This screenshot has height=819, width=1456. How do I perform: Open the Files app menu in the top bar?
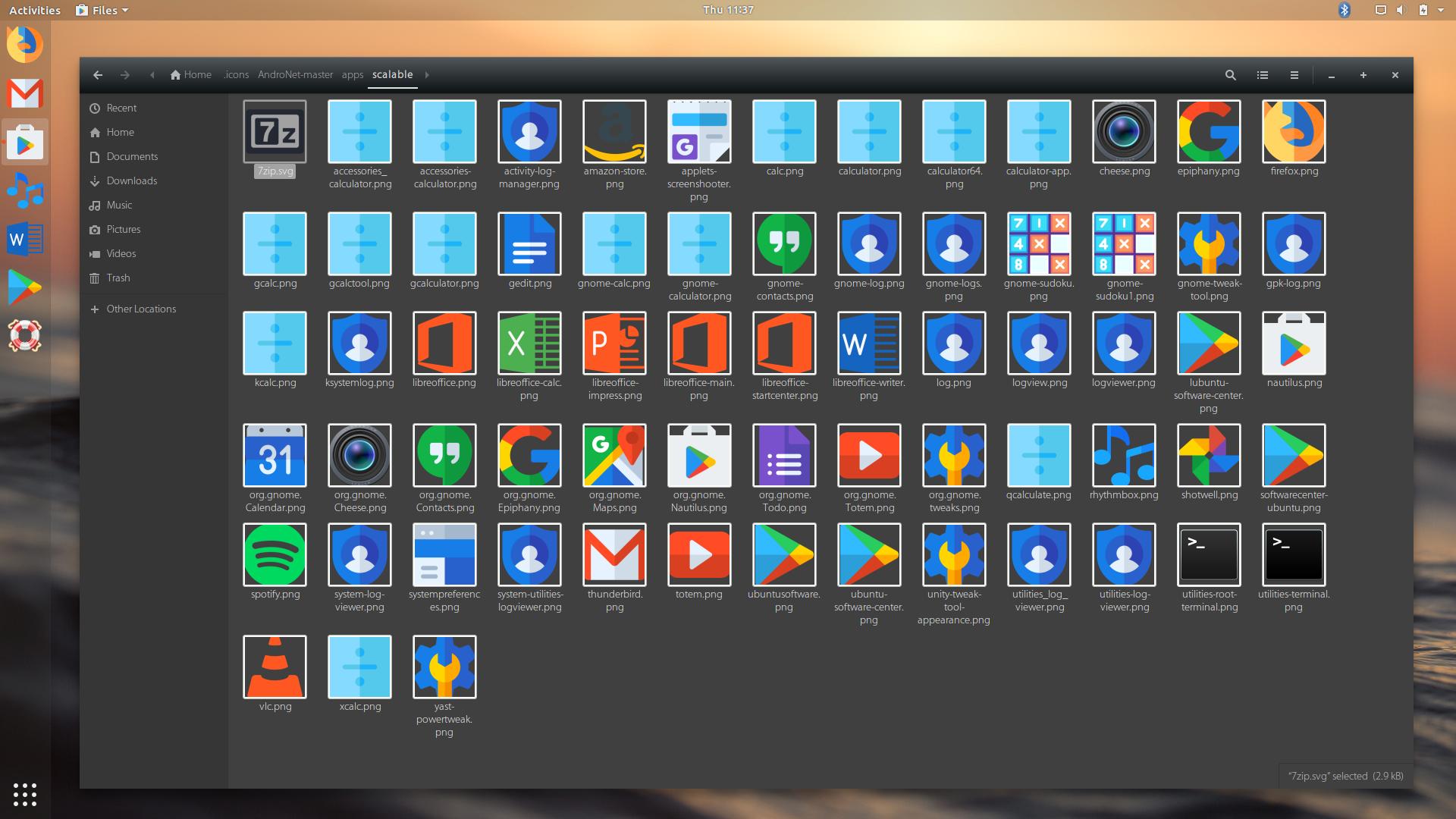click(102, 10)
